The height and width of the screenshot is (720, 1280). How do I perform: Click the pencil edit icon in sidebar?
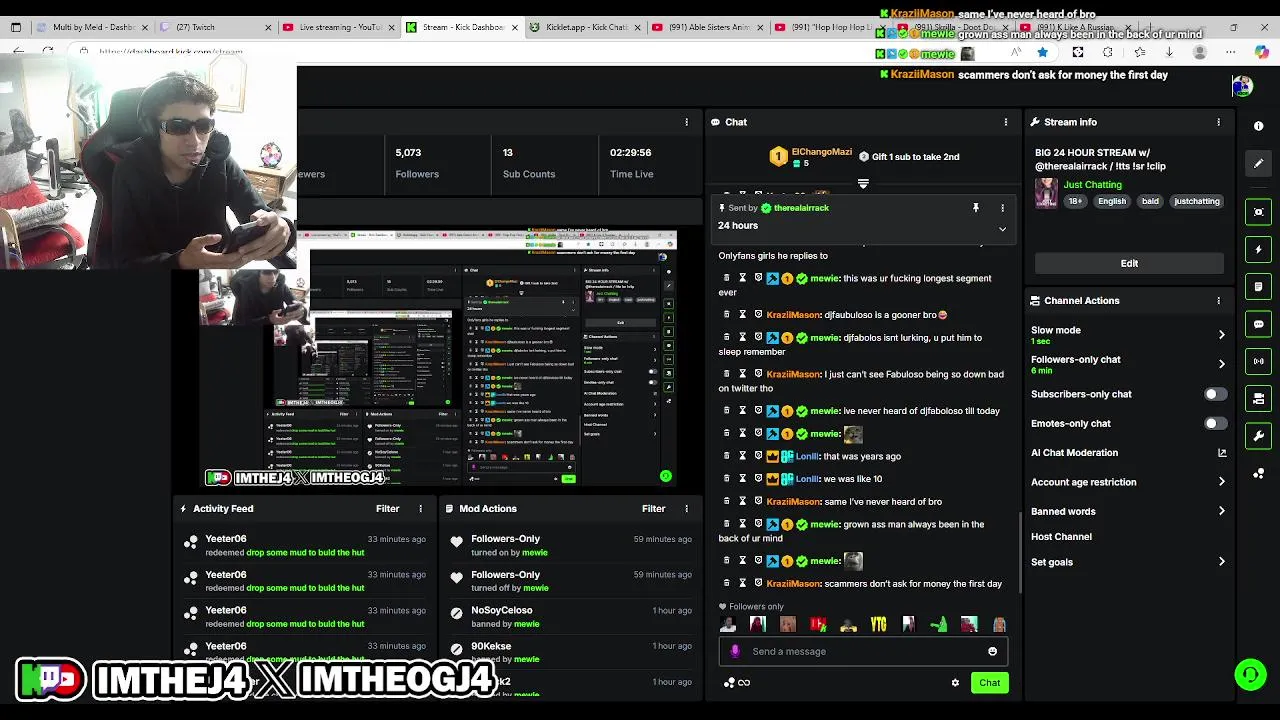click(x=1258, y=163)
